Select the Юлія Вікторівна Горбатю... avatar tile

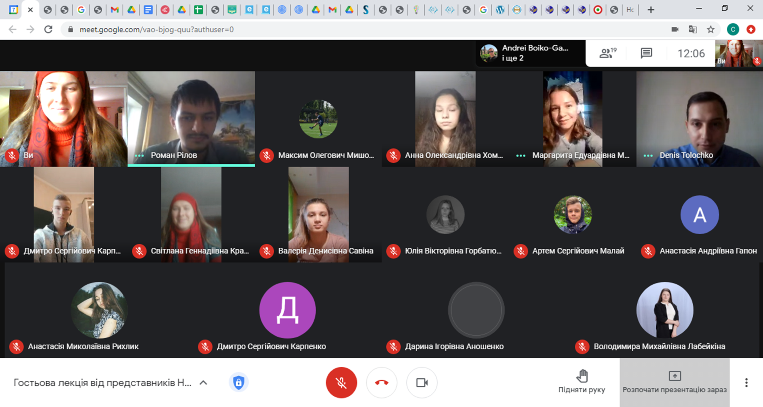pyautogui.click(x=445, y=215)
